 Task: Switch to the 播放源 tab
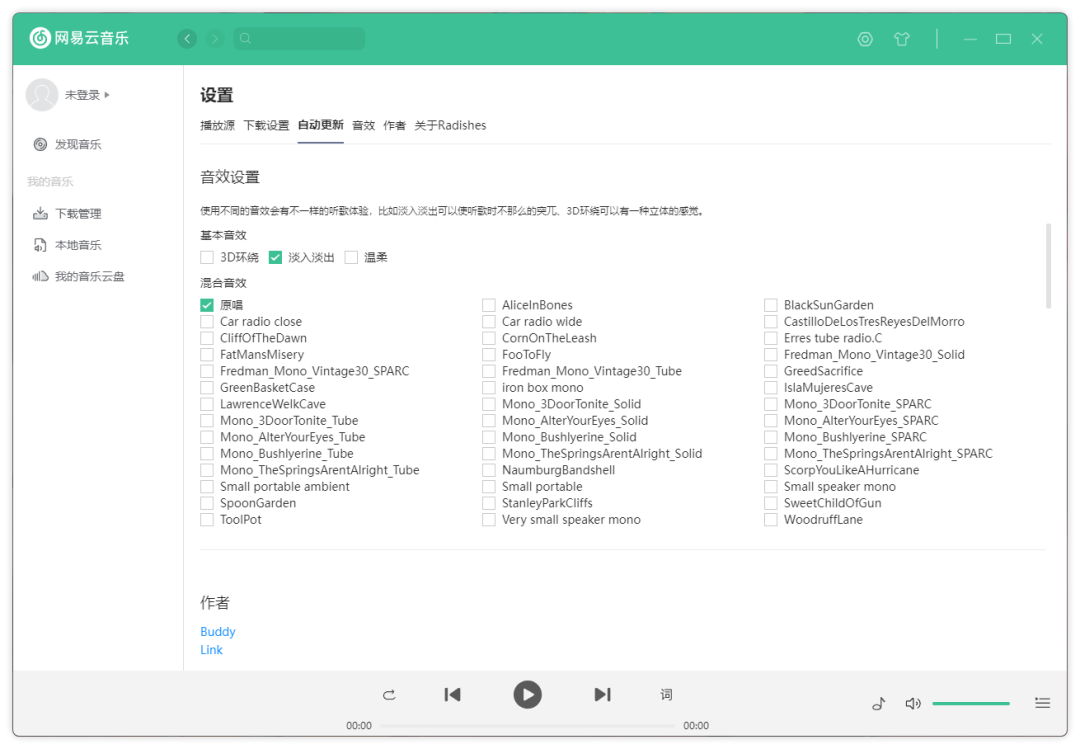[x=218, y=125]
